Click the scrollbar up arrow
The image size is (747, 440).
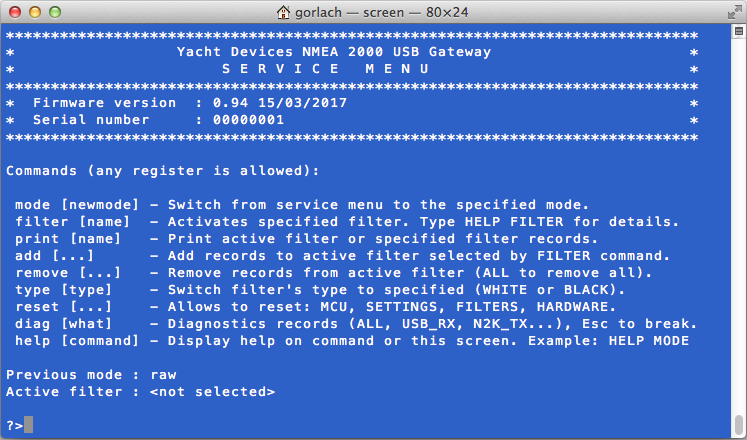point(737,31)
